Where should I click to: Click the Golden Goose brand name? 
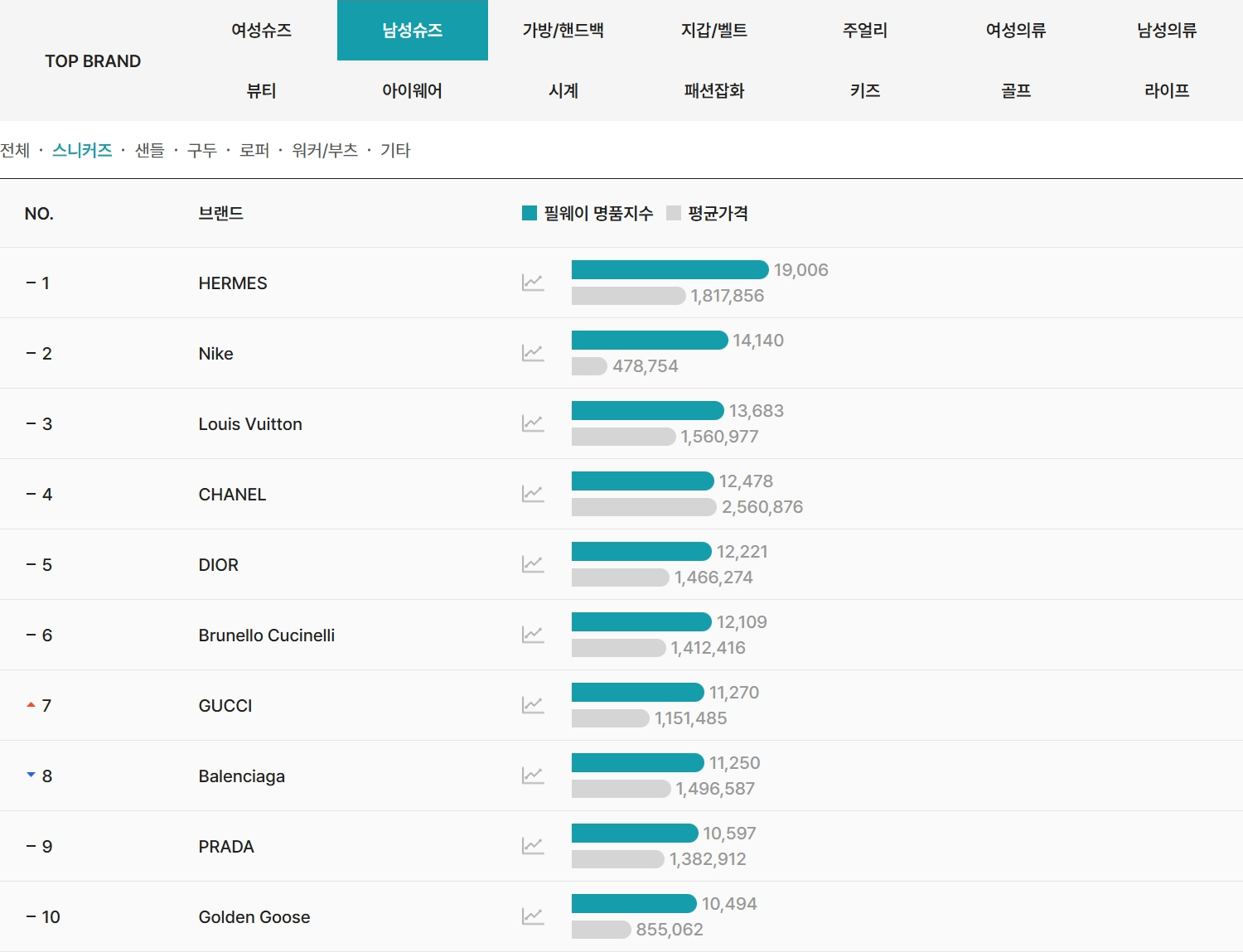pyautogui.click(x=254, y=917)
